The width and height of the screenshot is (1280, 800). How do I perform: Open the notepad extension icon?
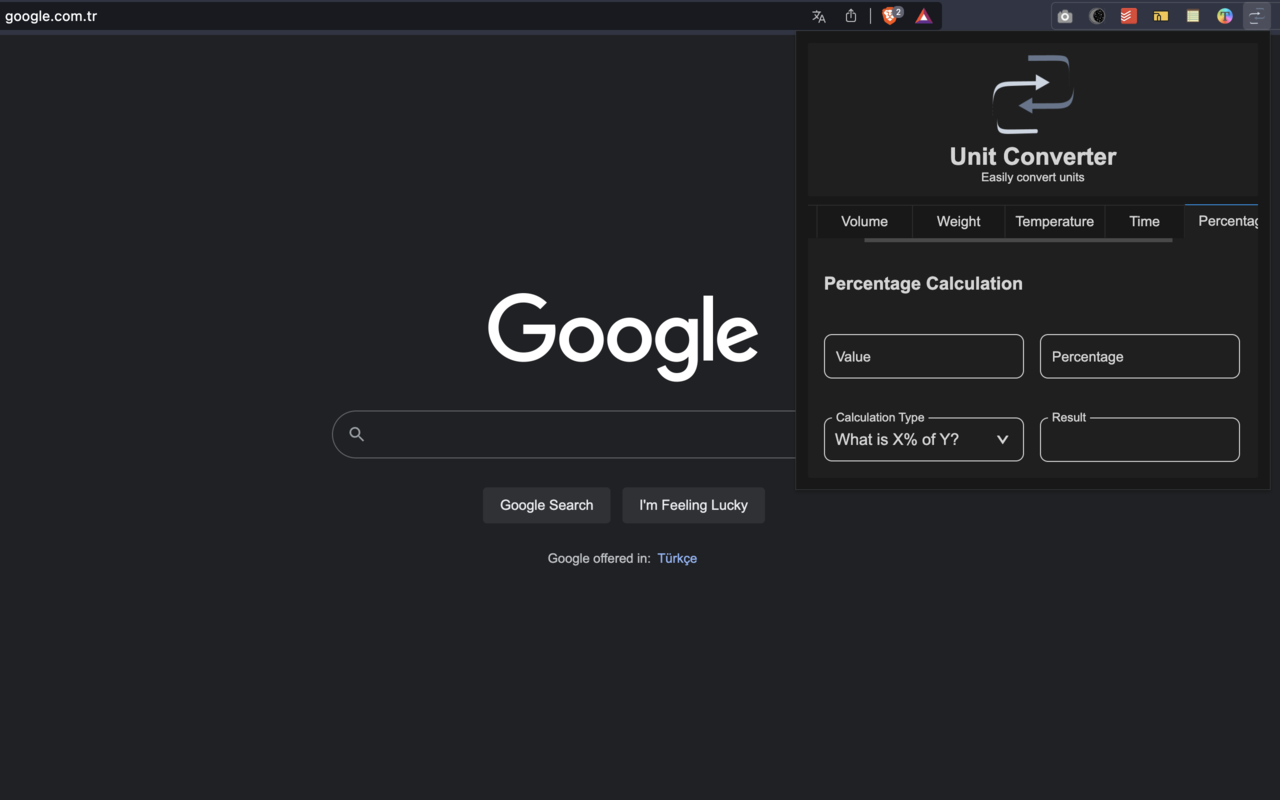coord(1192,15)
